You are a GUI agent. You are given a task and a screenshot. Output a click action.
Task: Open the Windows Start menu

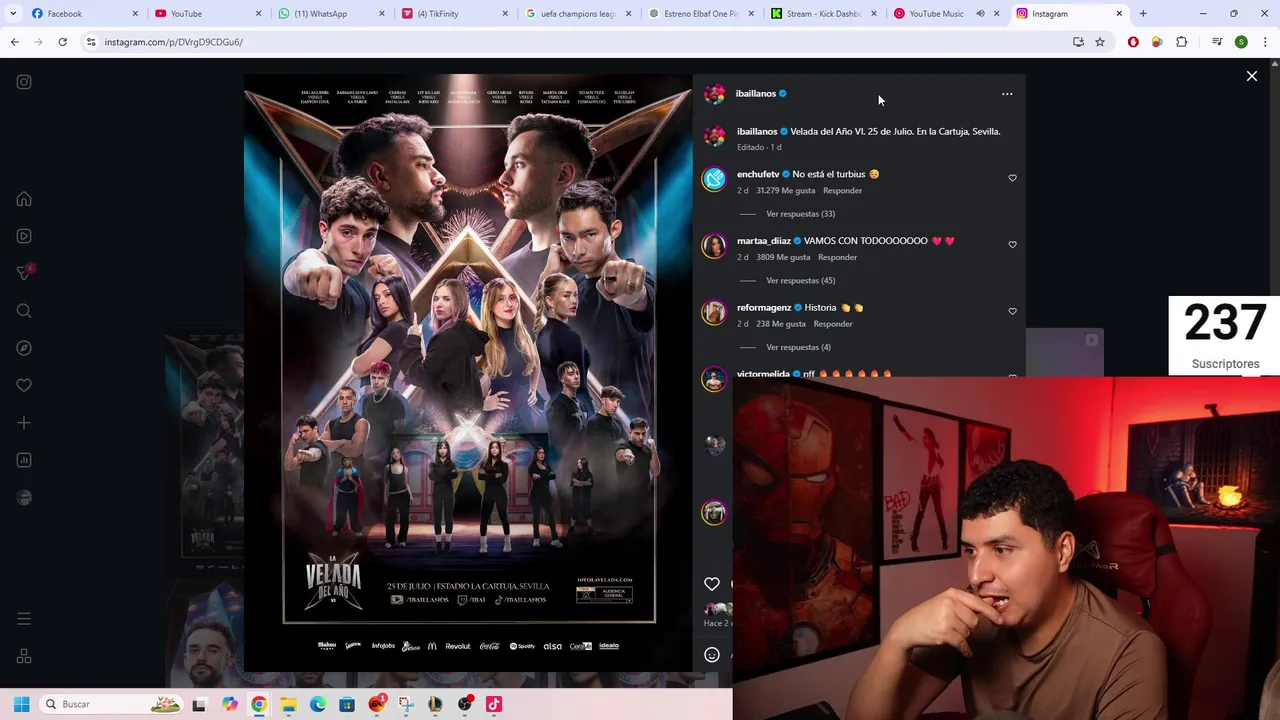21,704
